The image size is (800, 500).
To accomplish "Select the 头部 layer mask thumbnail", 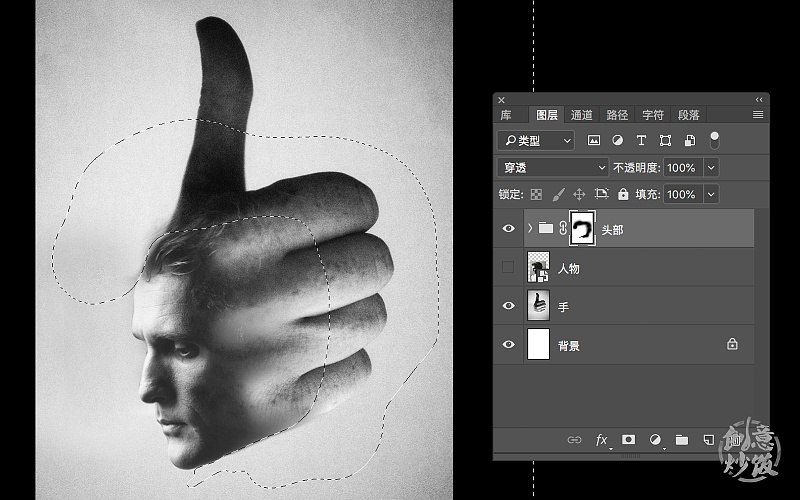I will click(582, 229).
